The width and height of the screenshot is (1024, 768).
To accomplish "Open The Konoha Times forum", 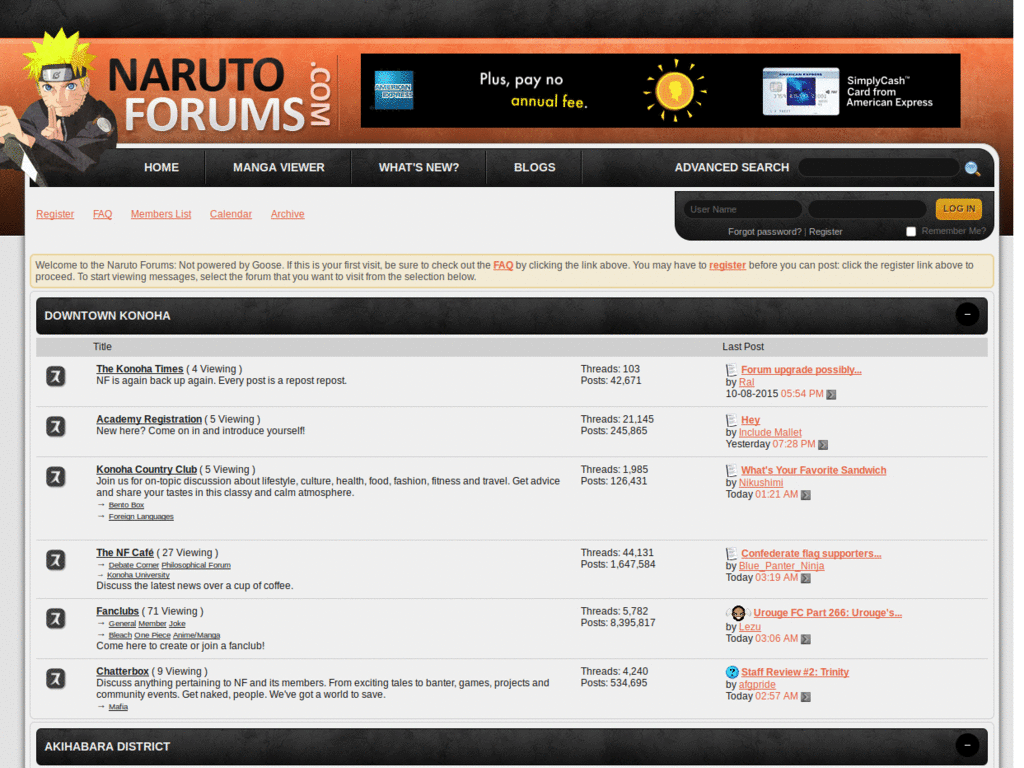I will click(140, 369).
